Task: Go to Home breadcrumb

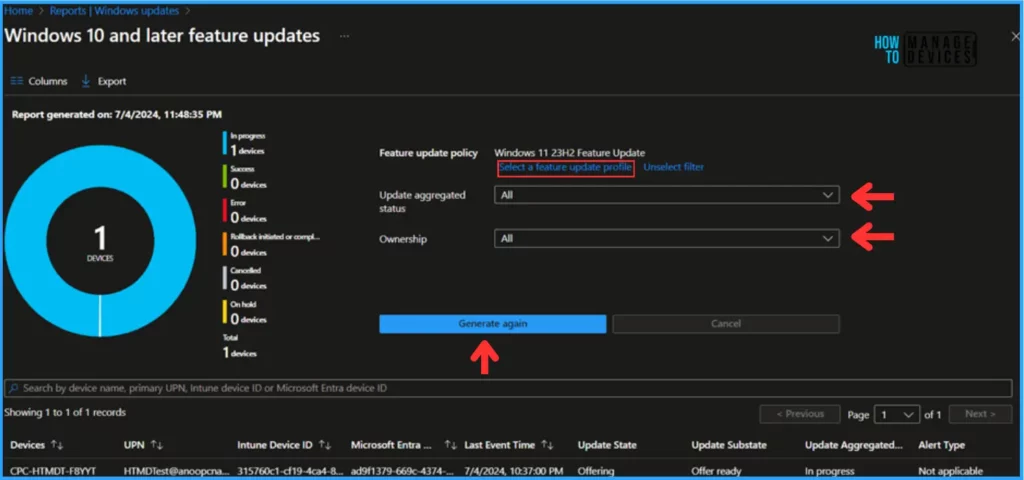Action: click(x=19, y=10)
